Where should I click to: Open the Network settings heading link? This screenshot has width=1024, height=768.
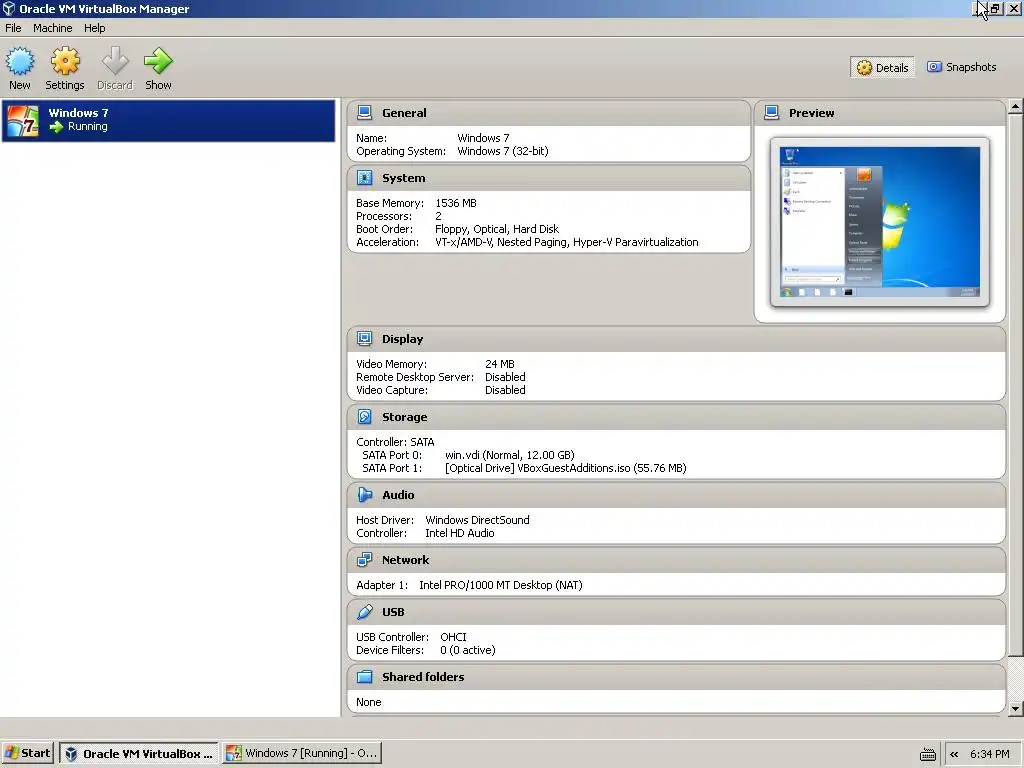406,560
